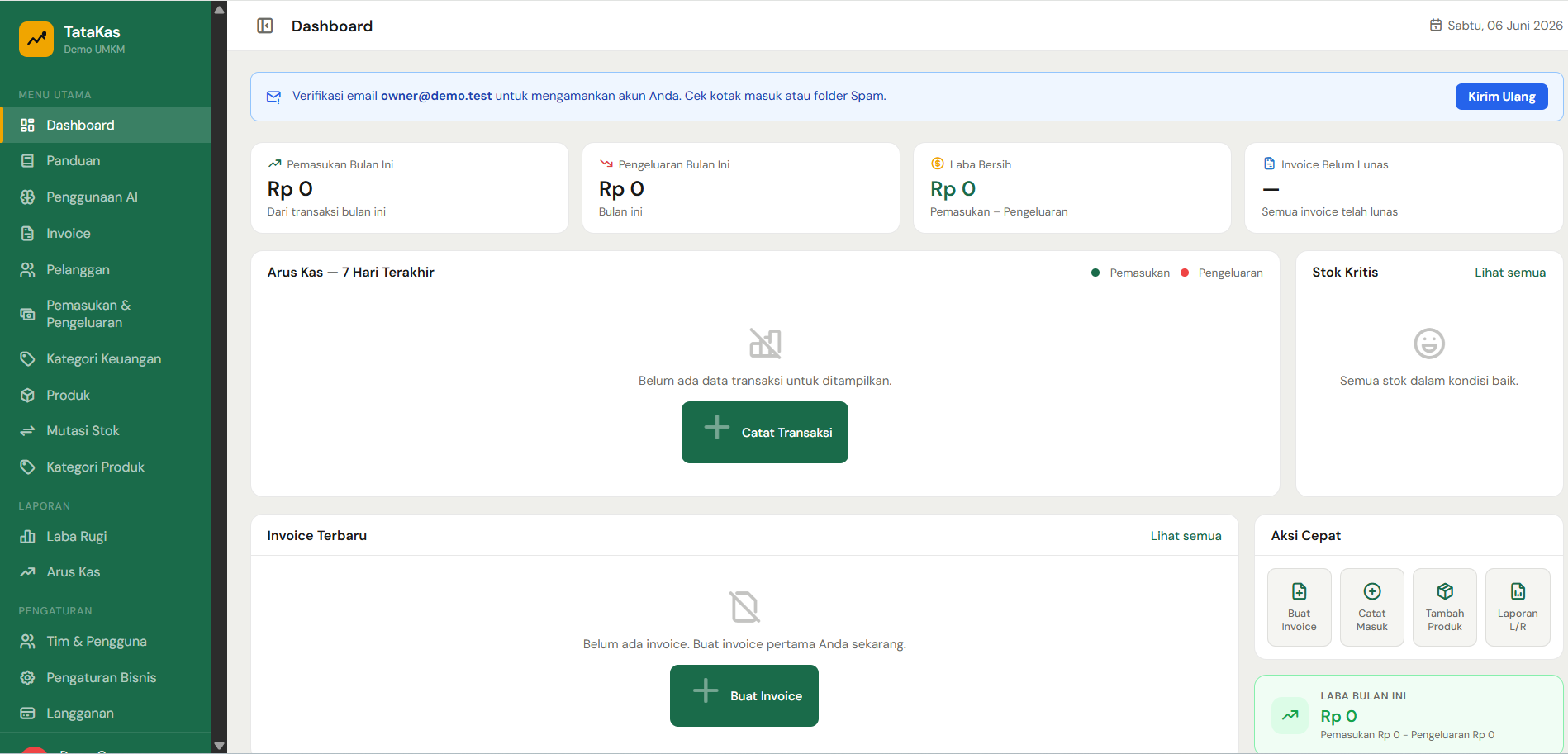Viewport: 1568px width, 754px height.
Task: Toggle the red Pengeluaran legend dot
Action: coord(1185,273)
